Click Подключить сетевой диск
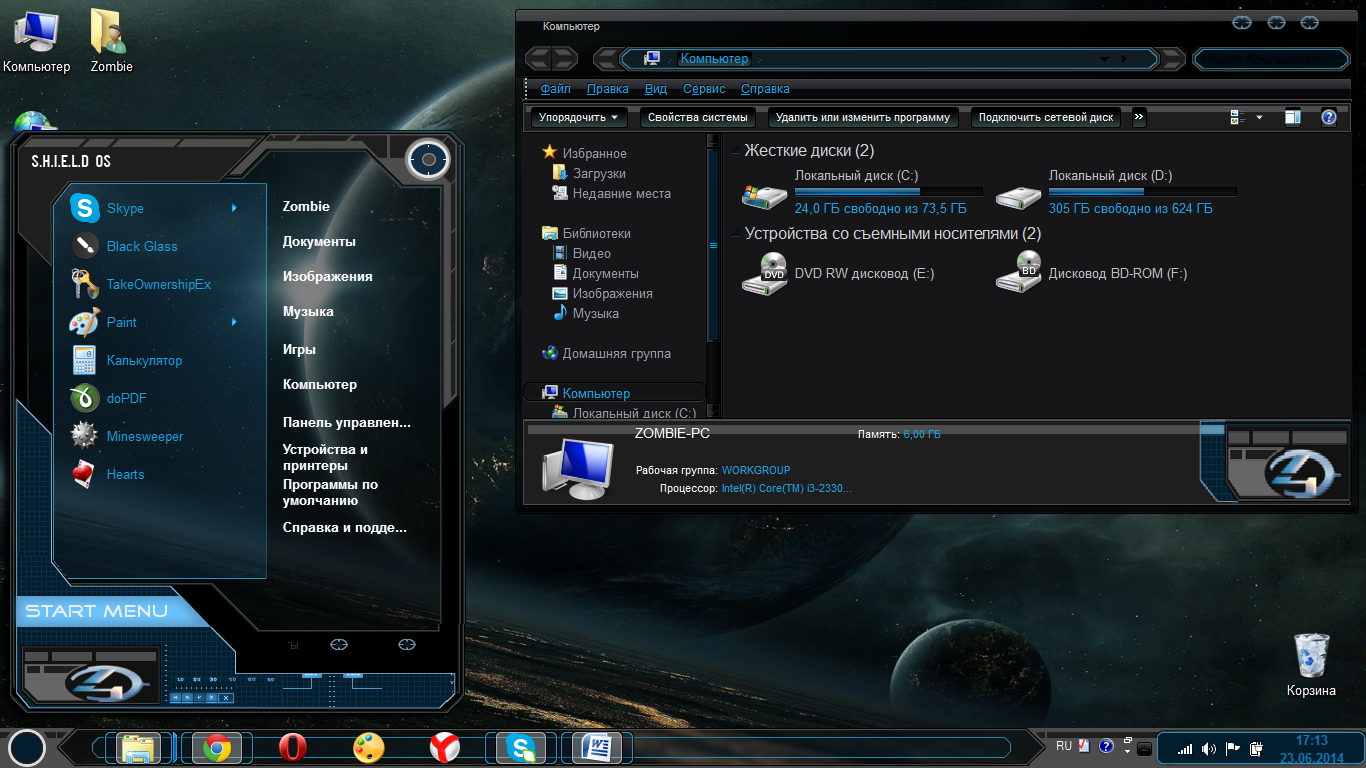This screenshot has width=1366, height=768. tap(1046, 117)
